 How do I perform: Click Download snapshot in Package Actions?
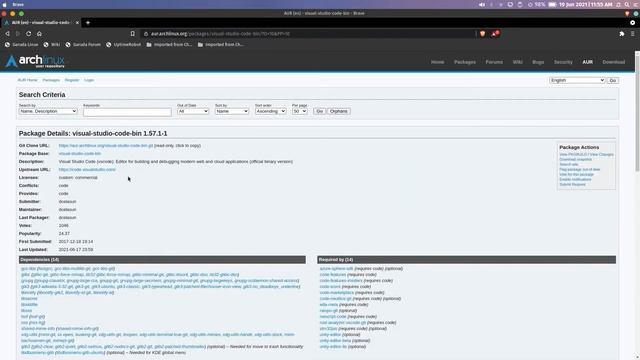tap(575, 160)
